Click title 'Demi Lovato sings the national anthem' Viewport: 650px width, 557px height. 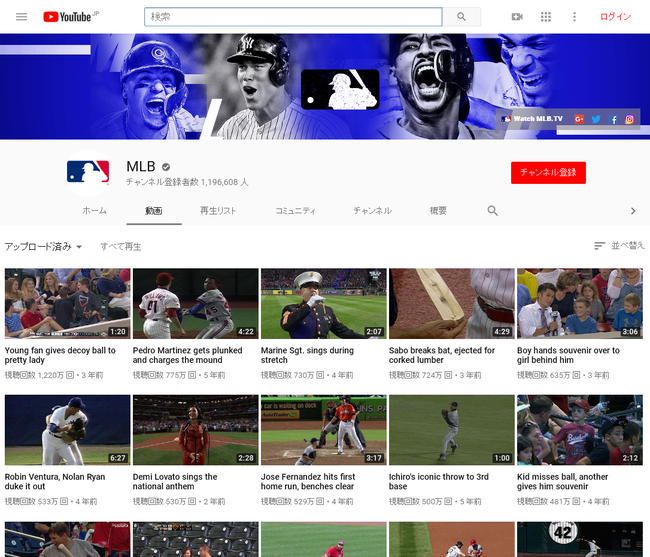(175, 482)
